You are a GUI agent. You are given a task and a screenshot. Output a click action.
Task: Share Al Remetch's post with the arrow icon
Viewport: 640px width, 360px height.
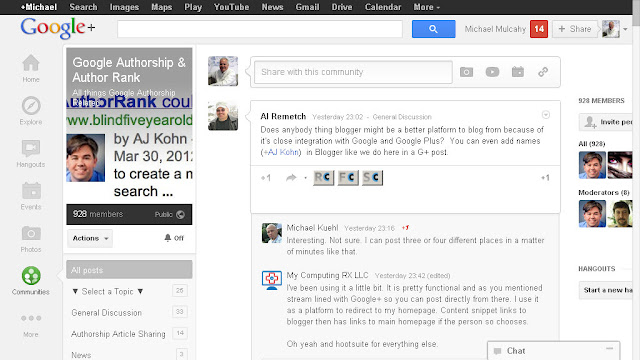pyautogui.click(x=291, y=178)
